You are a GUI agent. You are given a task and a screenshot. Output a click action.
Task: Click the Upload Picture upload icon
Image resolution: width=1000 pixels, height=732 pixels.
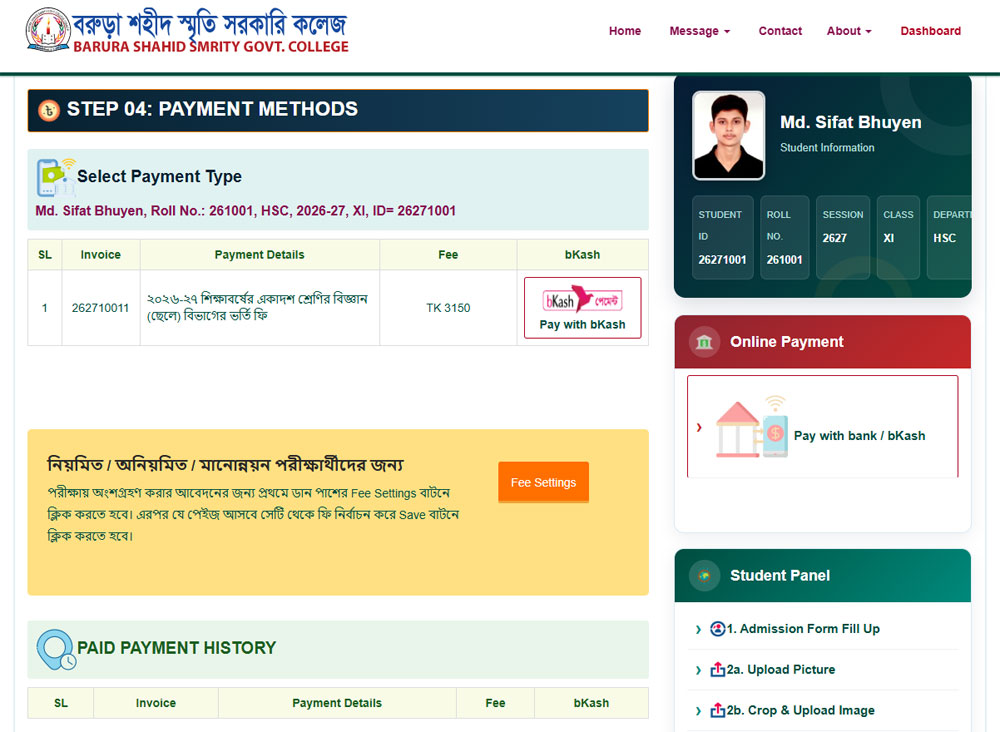[x=717, y=670]
